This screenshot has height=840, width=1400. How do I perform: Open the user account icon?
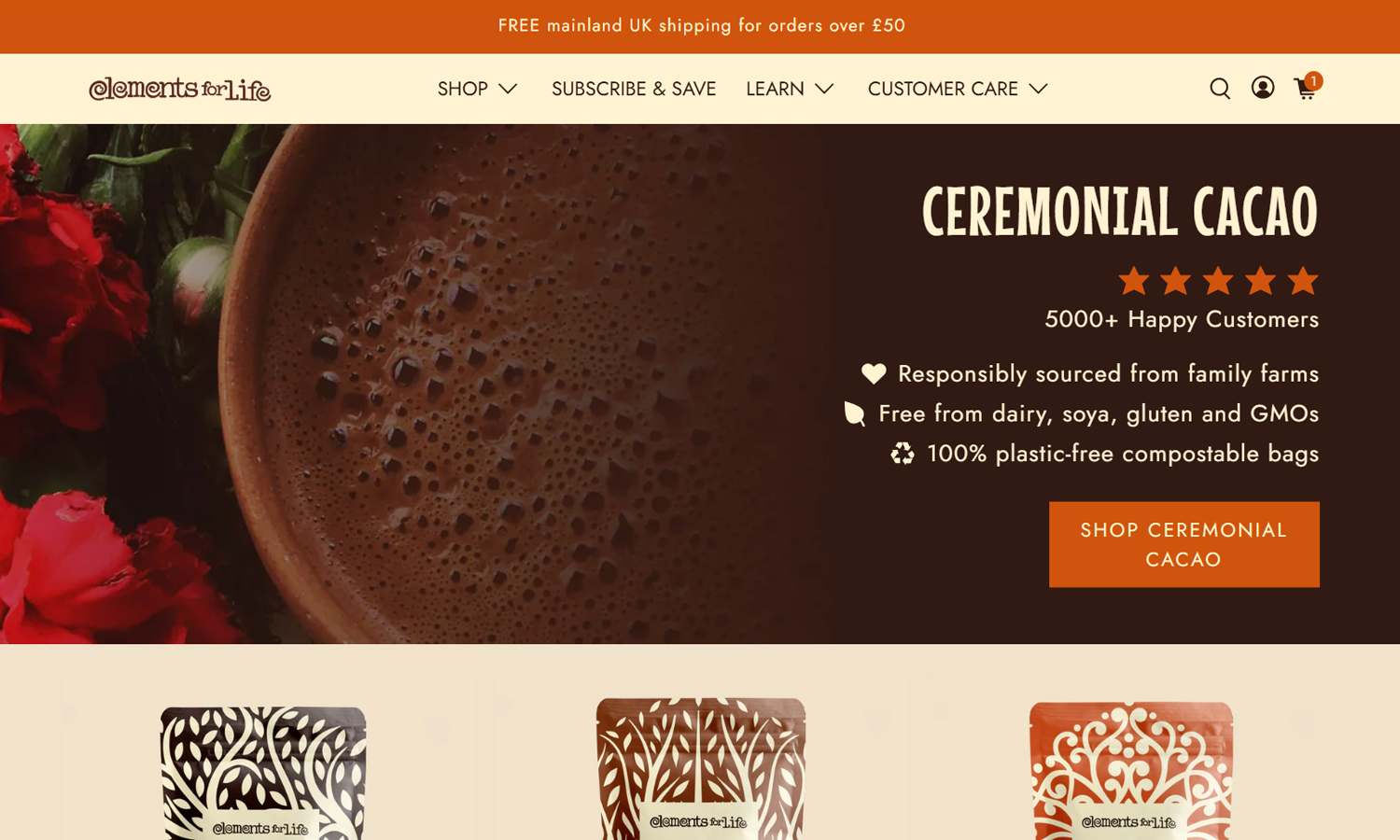coord(1263,88)
